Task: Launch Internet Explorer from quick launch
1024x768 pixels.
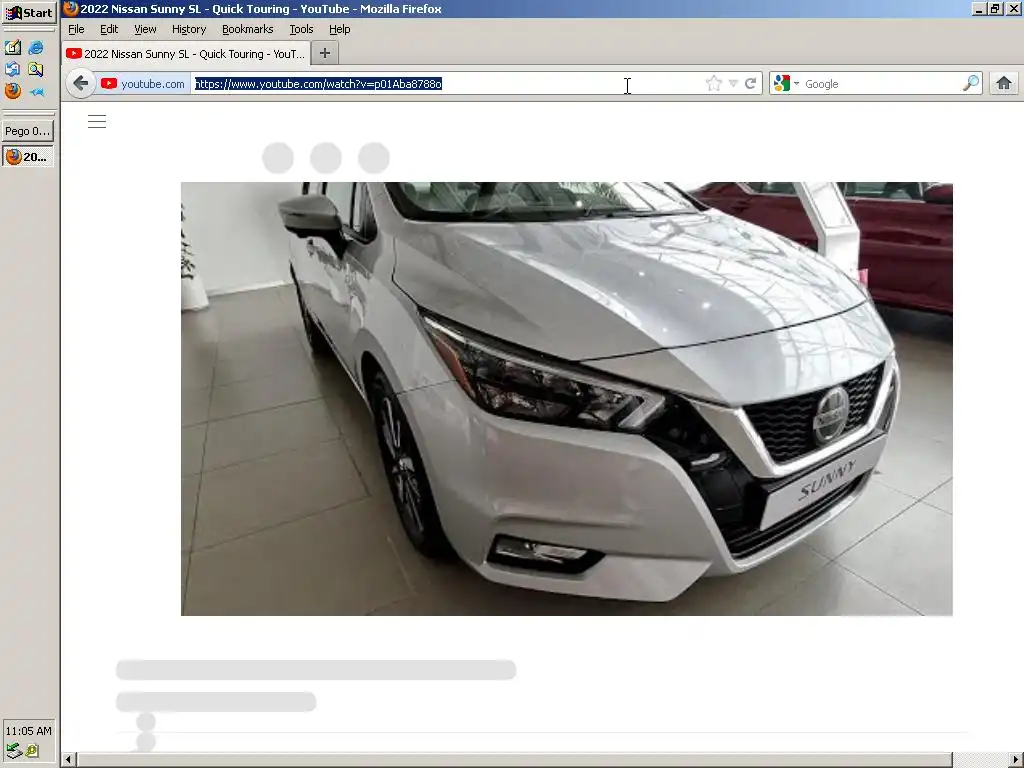Action: tap(36, 47)
